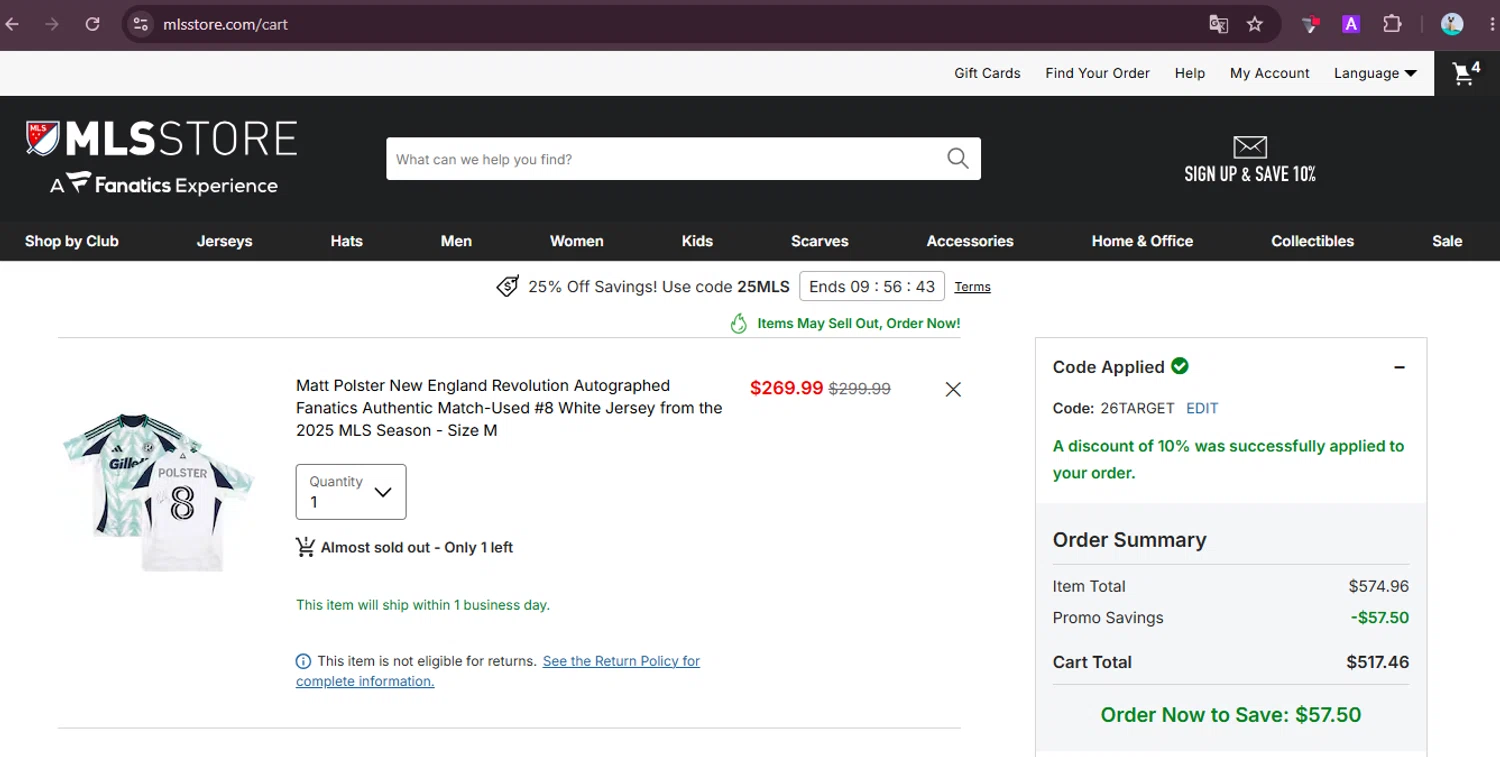
Task: Open the browser three-dot menu
Action: pyautogui.click(x=1491, y=24)
